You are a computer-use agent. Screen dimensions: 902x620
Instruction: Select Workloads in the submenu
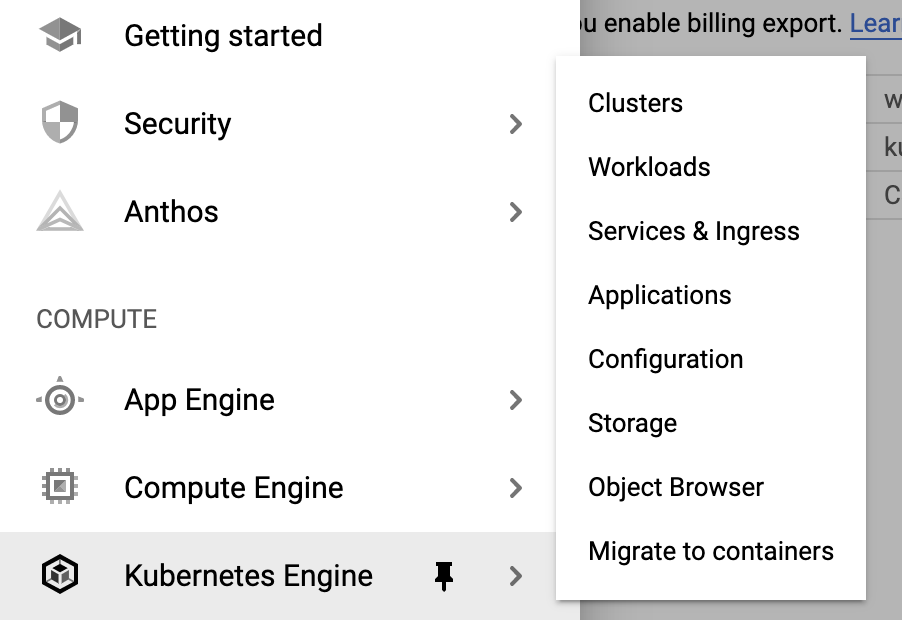[649, 167]
